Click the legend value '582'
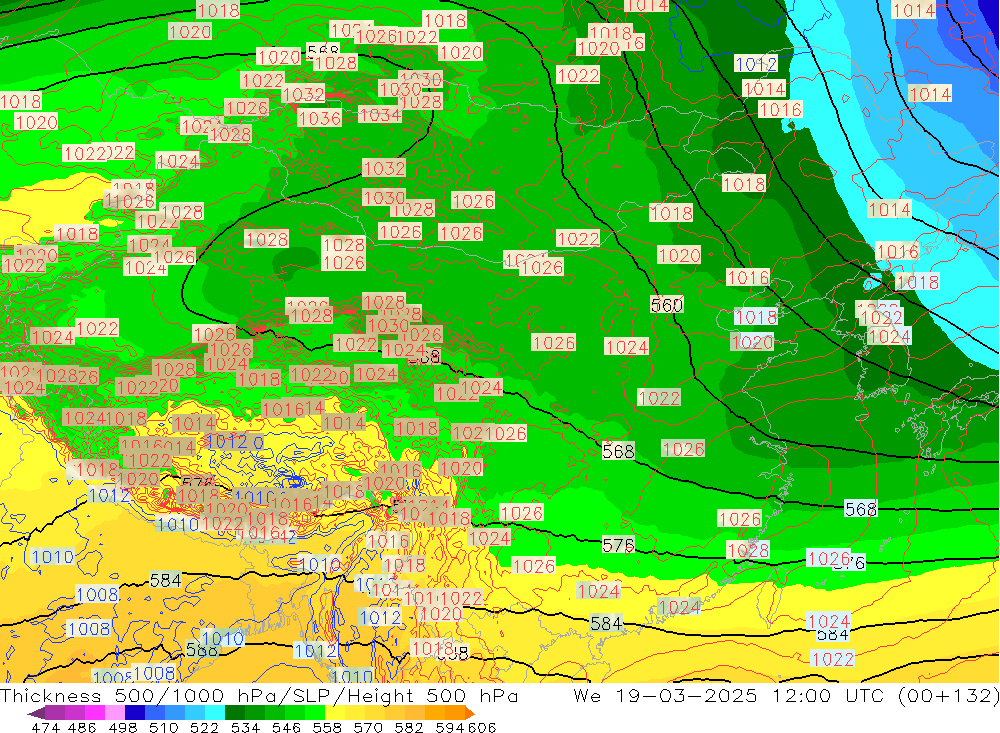This screenshot has width=1000, height=733. (409, 727)
